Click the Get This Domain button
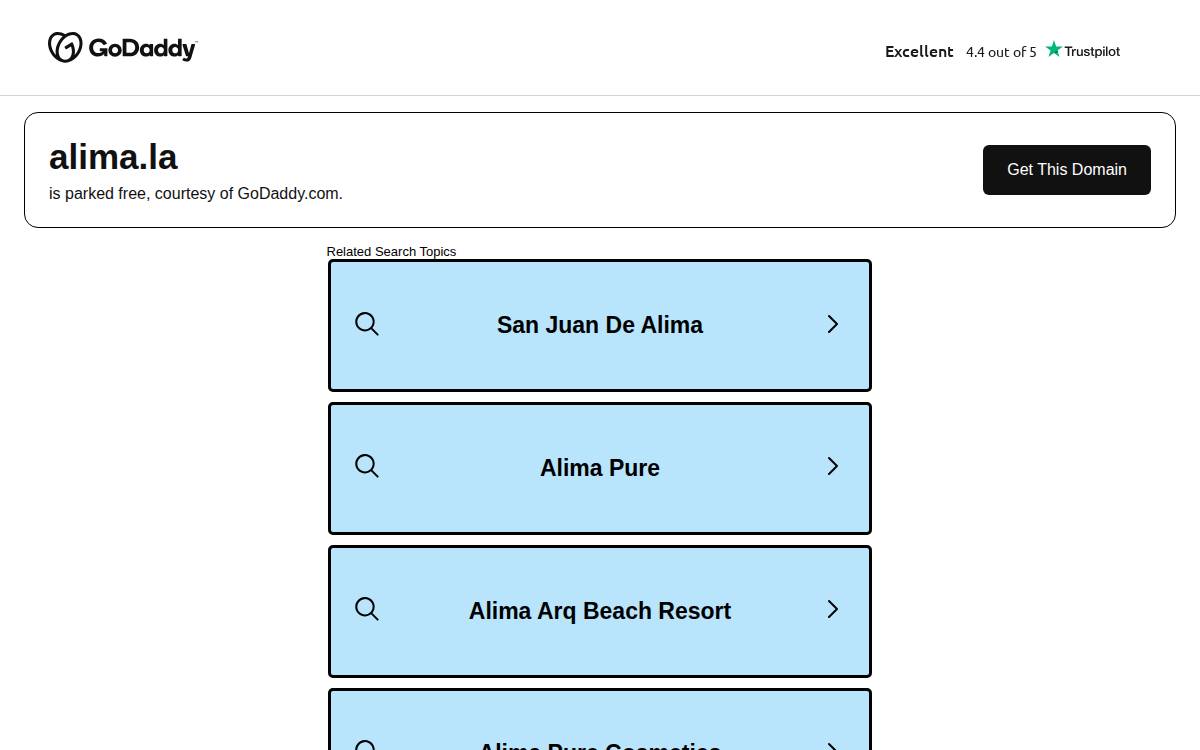The image size is (1200, 750). pos(1067,170)
